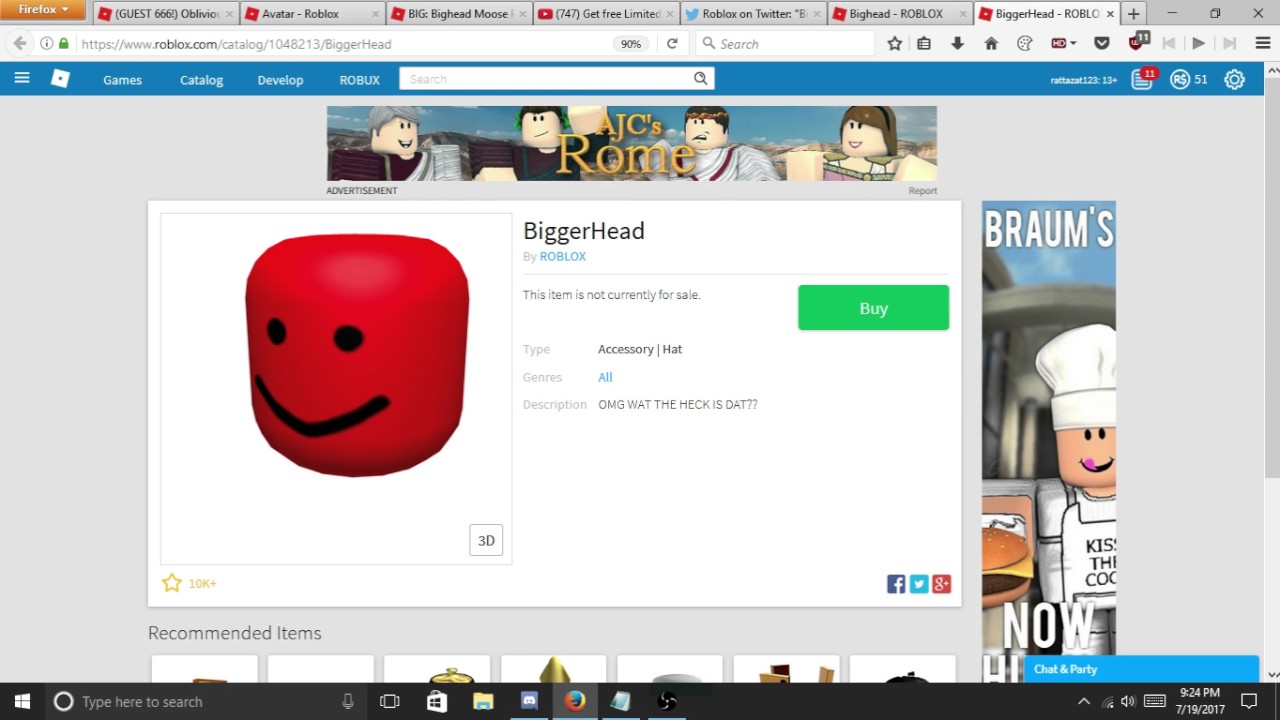The height and width of the screenshot is (720, 1280).
Task: Open Discord from the taskbar
Action: [x=529, y=701]
